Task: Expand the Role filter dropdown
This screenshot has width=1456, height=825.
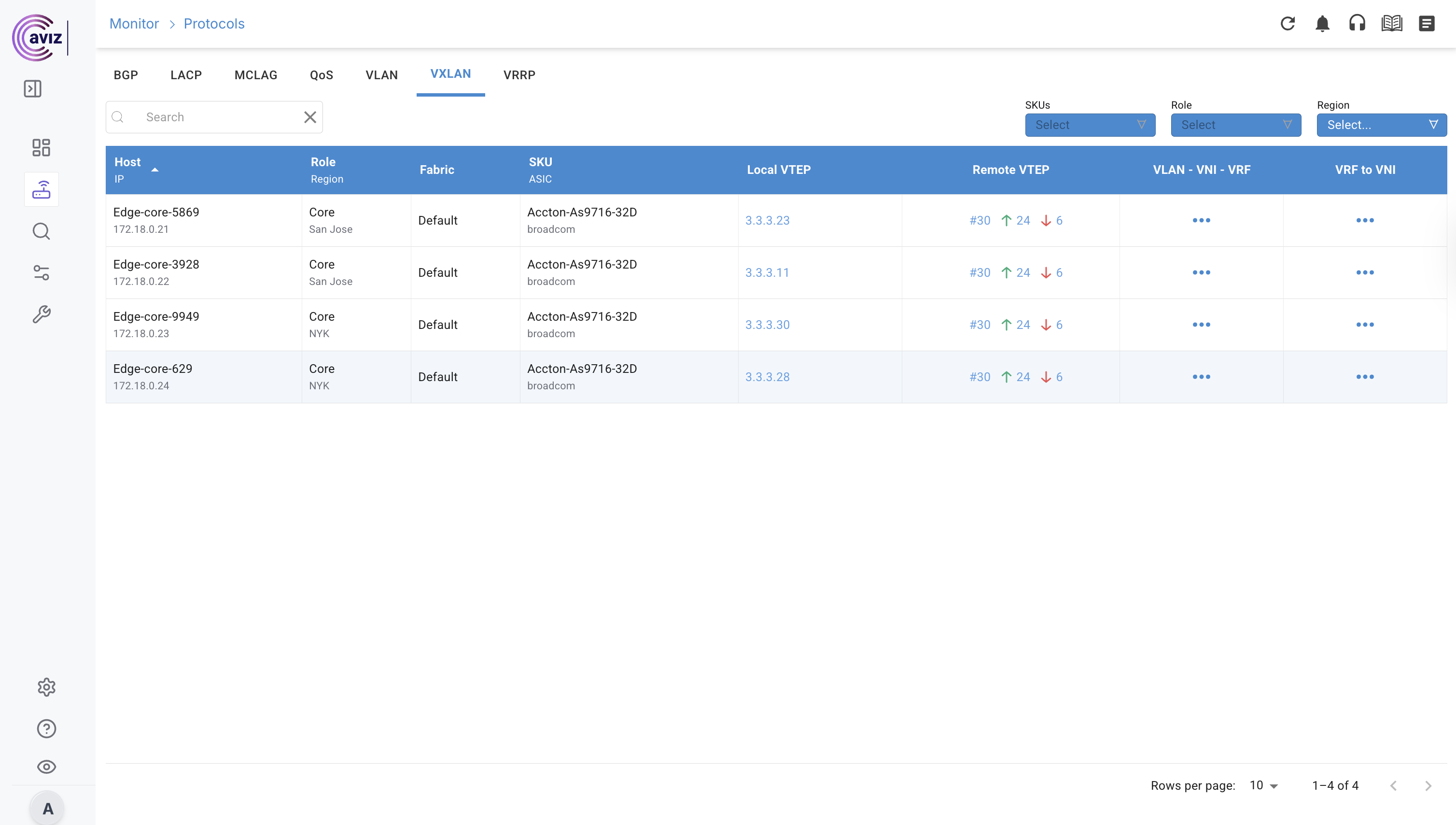Action: point(1235,125)
